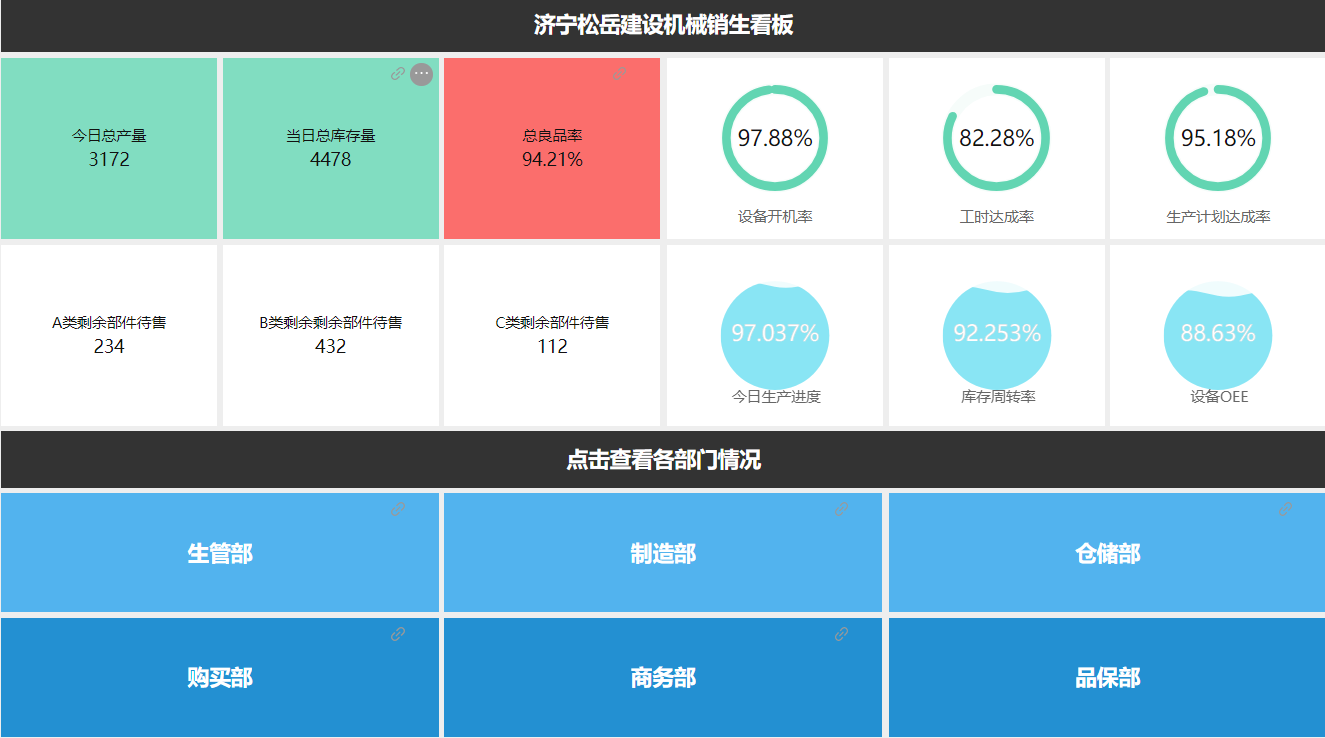Viewport: 1325px width, 738px height.
Task: Open the 商务部 department tile
Action: click(663, 678)
